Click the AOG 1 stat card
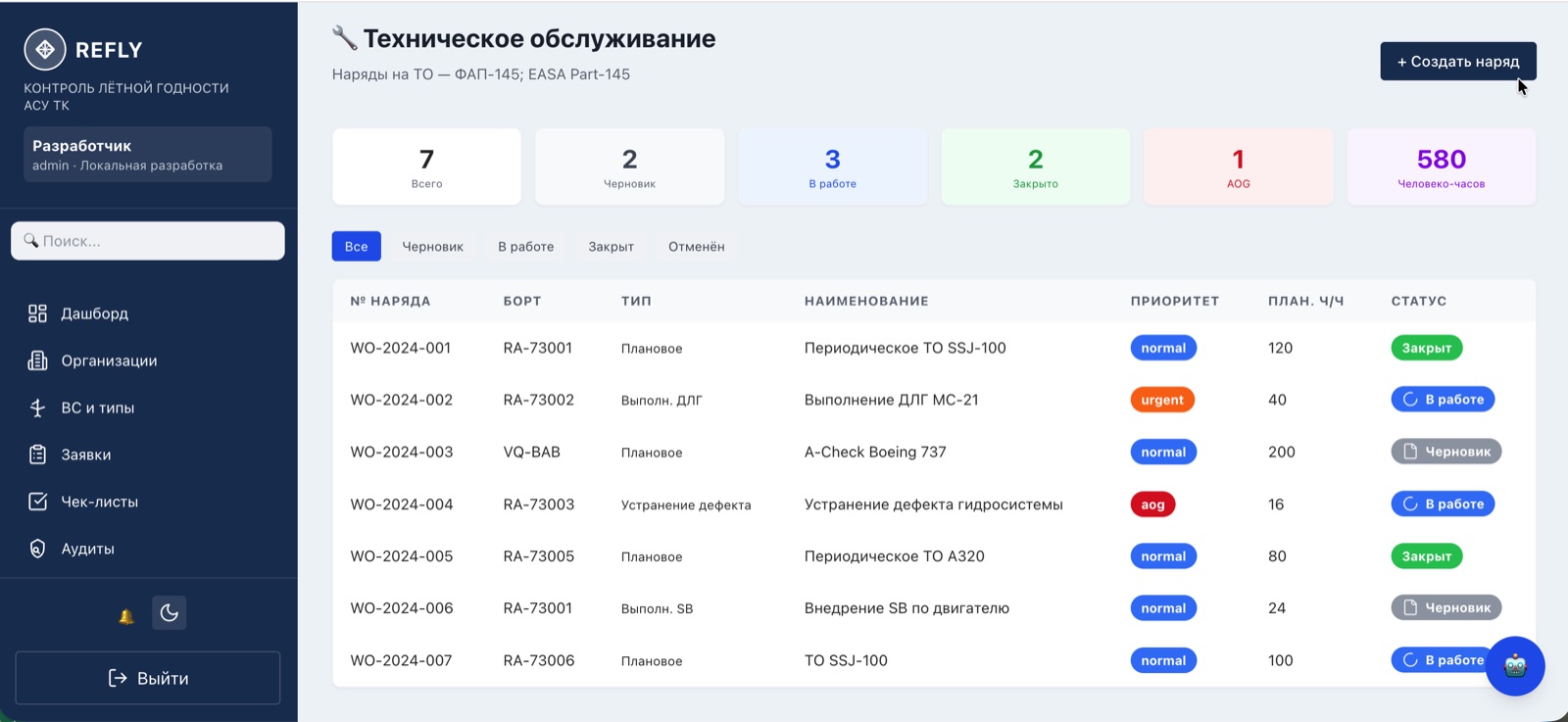The image size is (1568, 722). (1239, 167)
